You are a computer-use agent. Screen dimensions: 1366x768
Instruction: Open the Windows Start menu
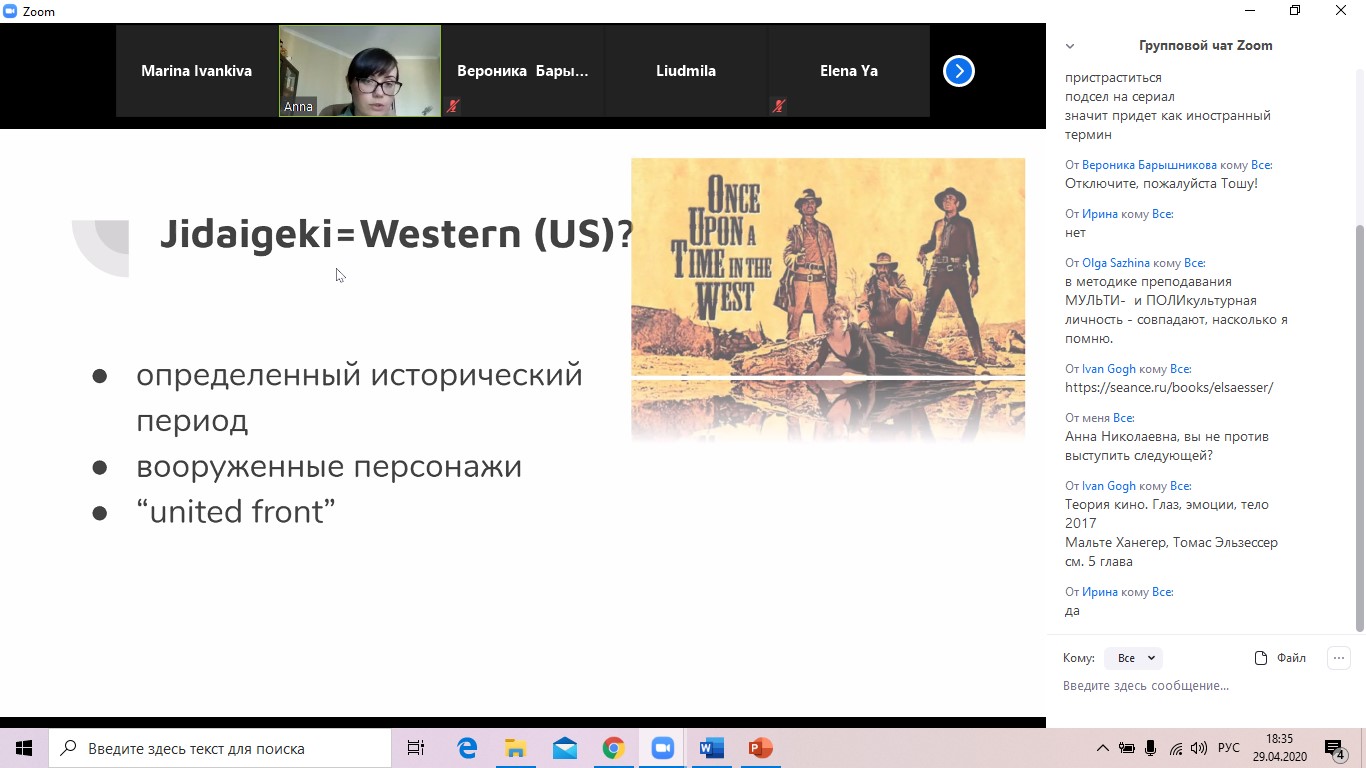[x=24, y=748]
